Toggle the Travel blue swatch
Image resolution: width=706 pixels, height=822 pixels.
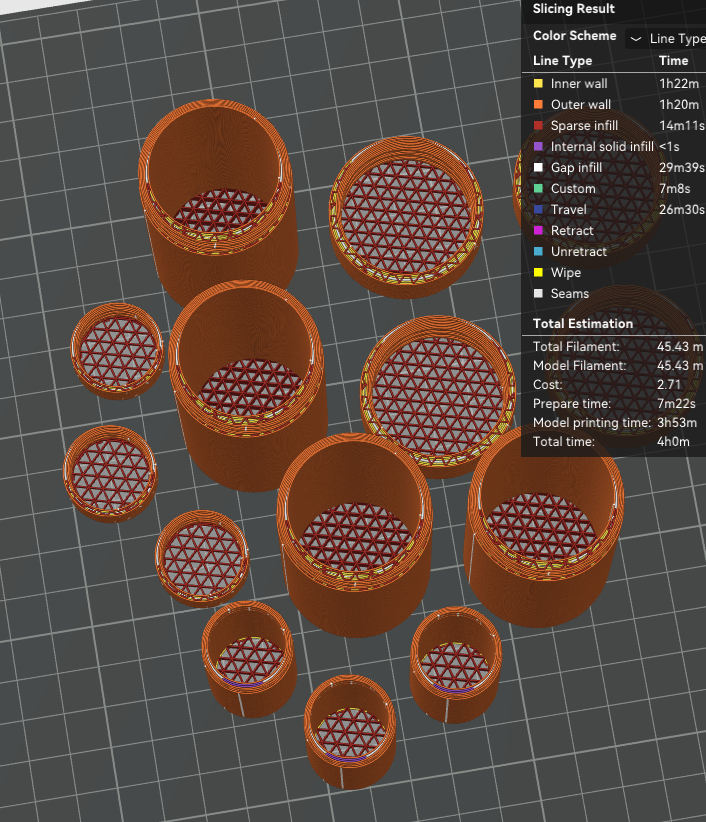(538, 209)
